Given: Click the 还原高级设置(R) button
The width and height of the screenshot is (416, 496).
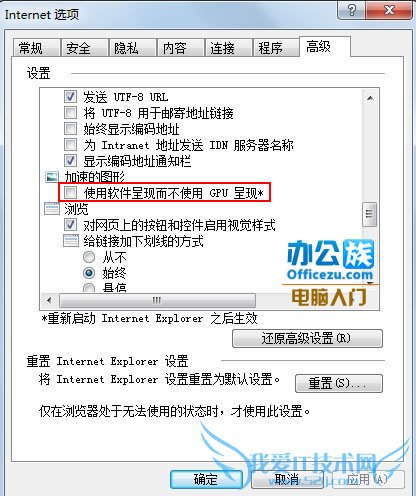Looking at the screenshot, I should [x=307, y=338].
